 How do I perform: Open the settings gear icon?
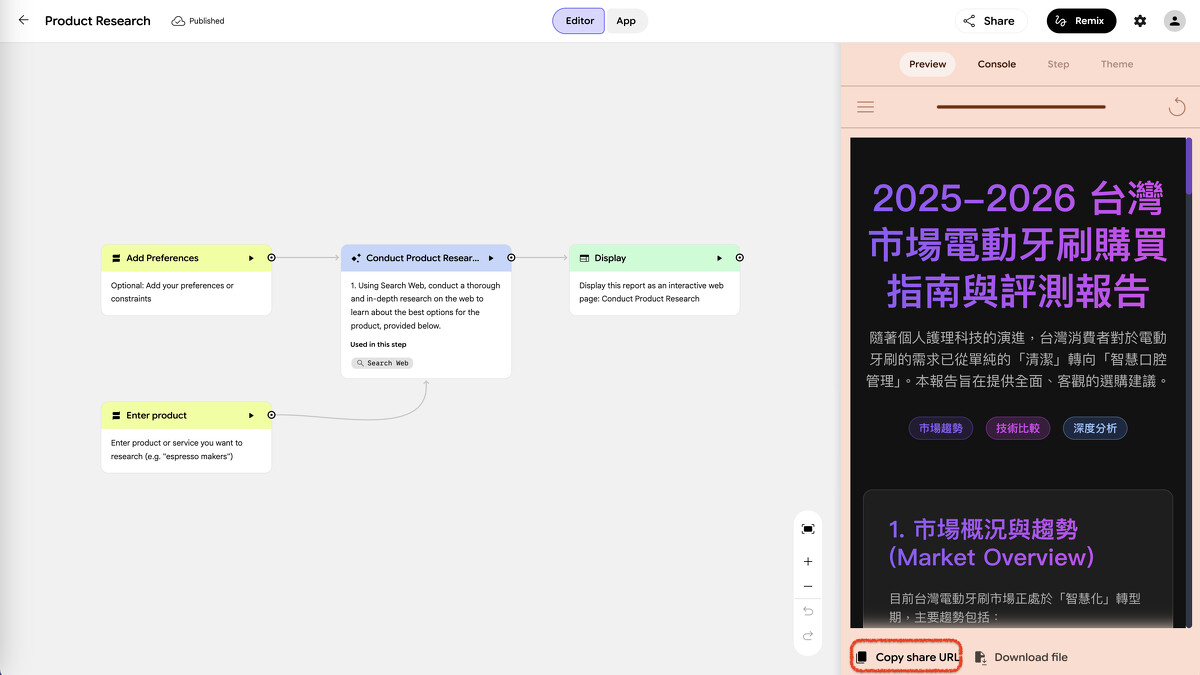pyautogui.click(x=1140, y=21)
